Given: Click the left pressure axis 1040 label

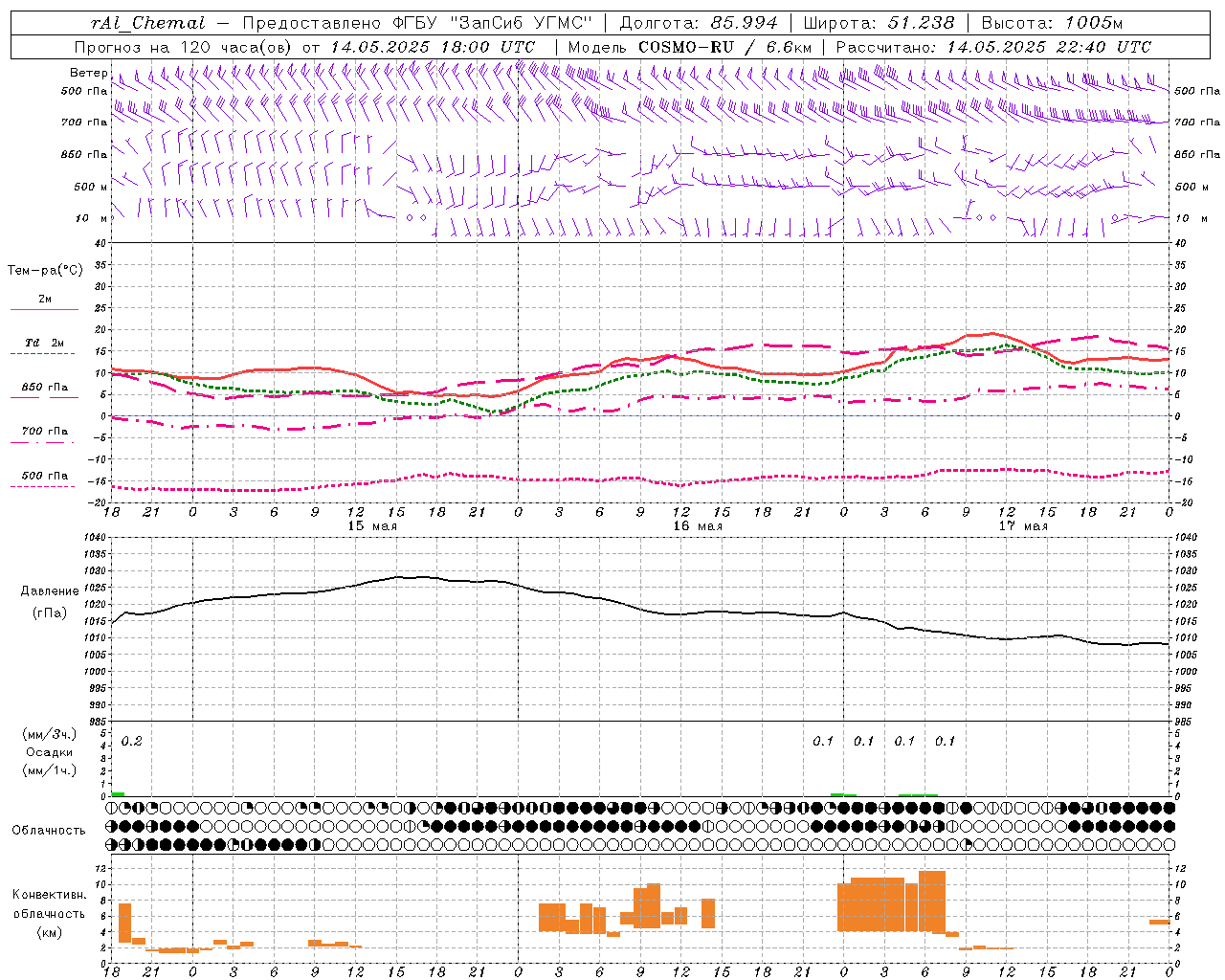Looking at the screenshot, I should [x=95, y=538].
